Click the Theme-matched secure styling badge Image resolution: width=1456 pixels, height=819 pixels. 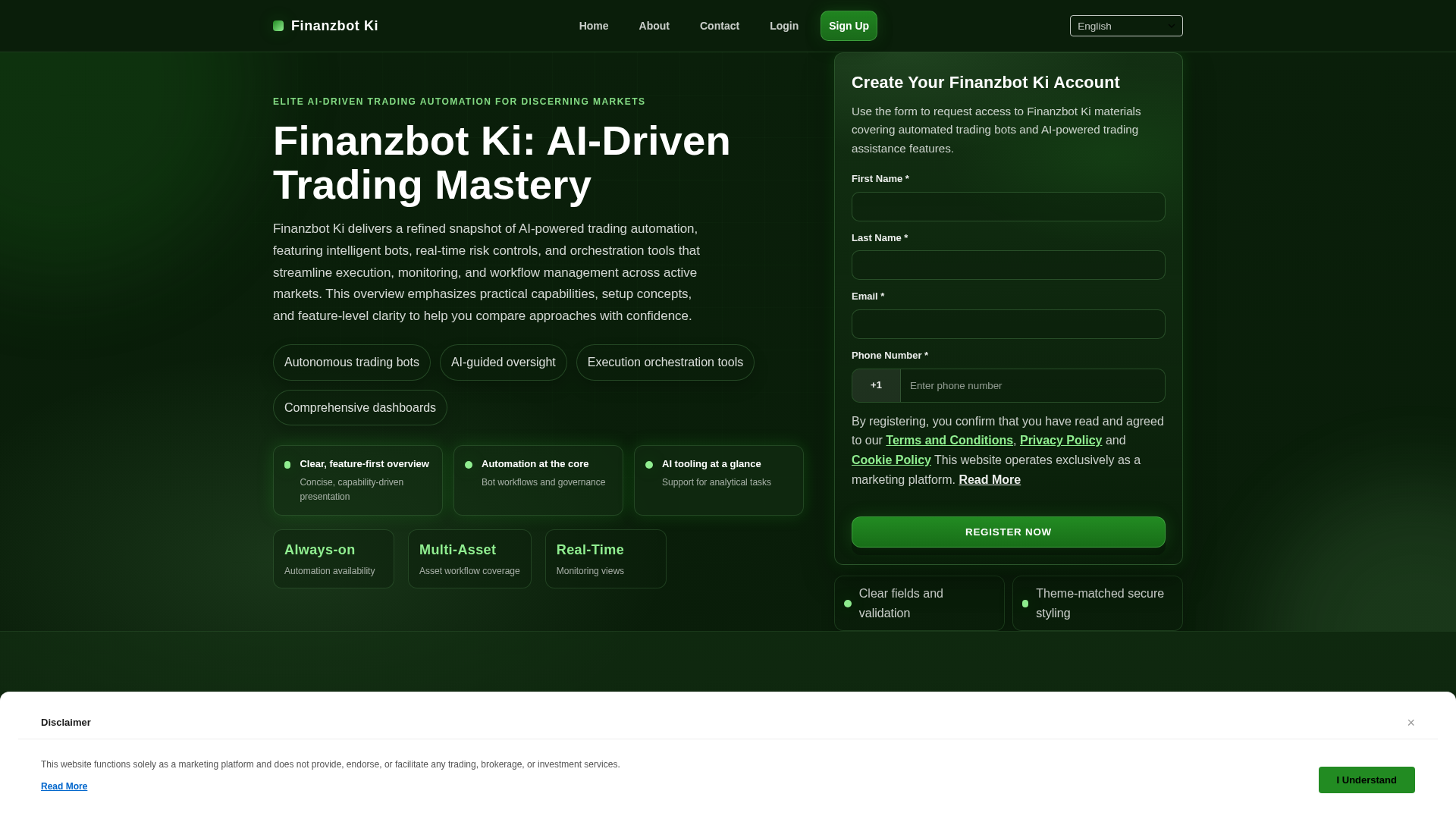(x=1097, y=604)
